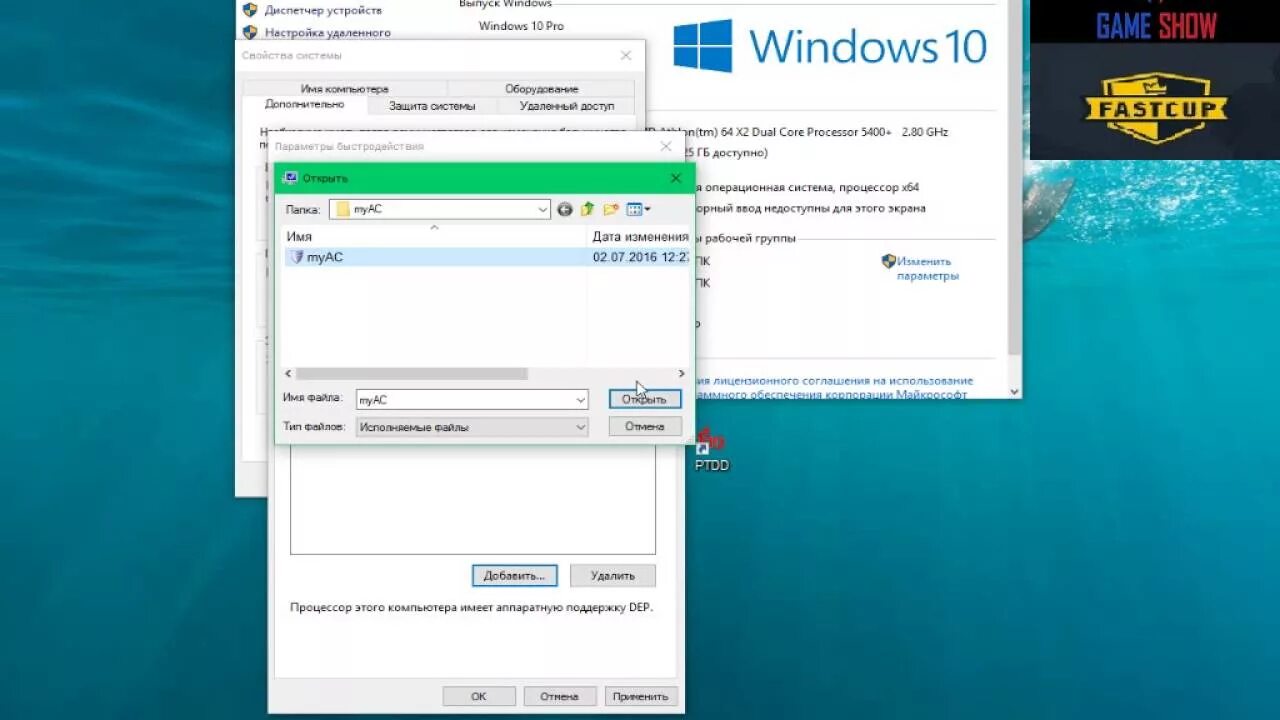Click the Windows 10 logo

click(x=830, y=47)
